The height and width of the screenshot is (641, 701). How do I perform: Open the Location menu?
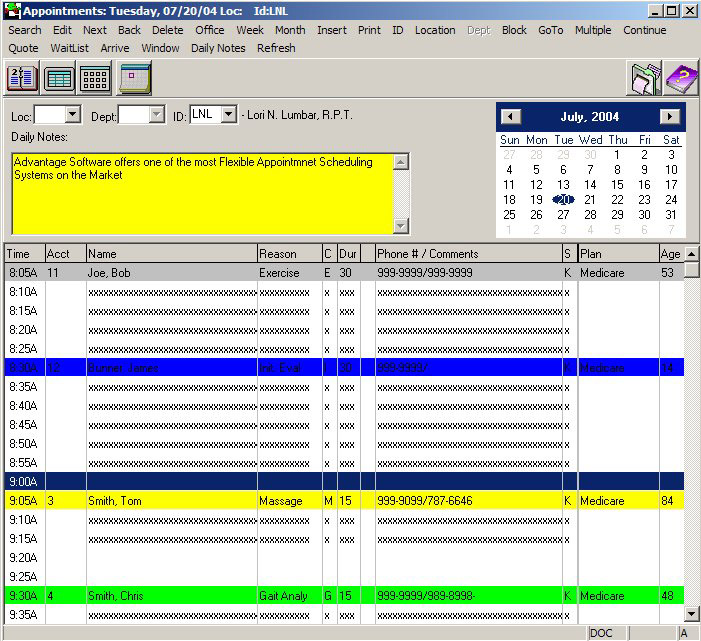click(435, 30)
